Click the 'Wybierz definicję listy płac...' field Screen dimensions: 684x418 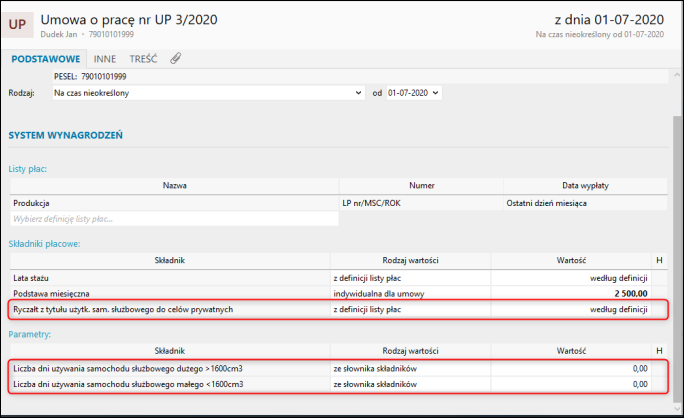pyautogui.click(x=174, y=219)
